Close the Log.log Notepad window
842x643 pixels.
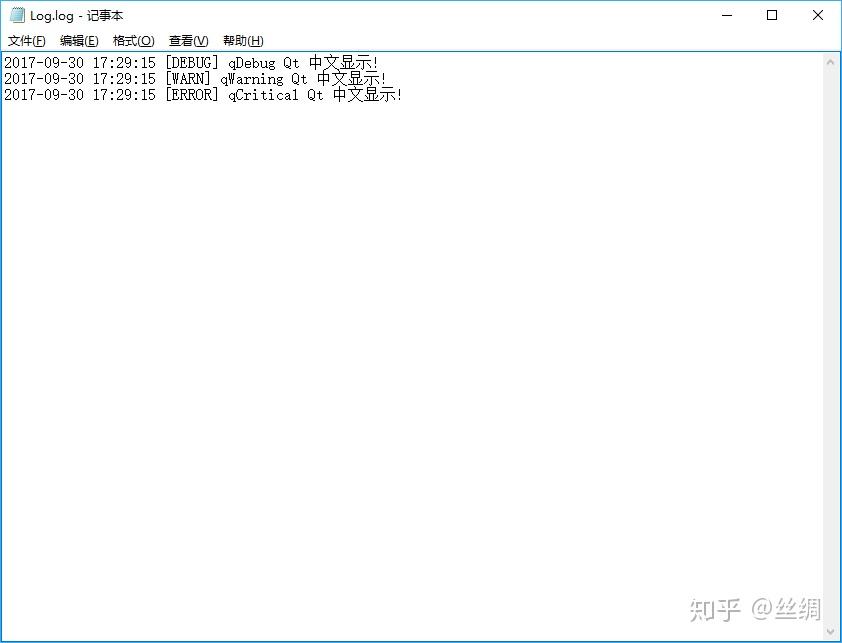[x=818, y=15]
